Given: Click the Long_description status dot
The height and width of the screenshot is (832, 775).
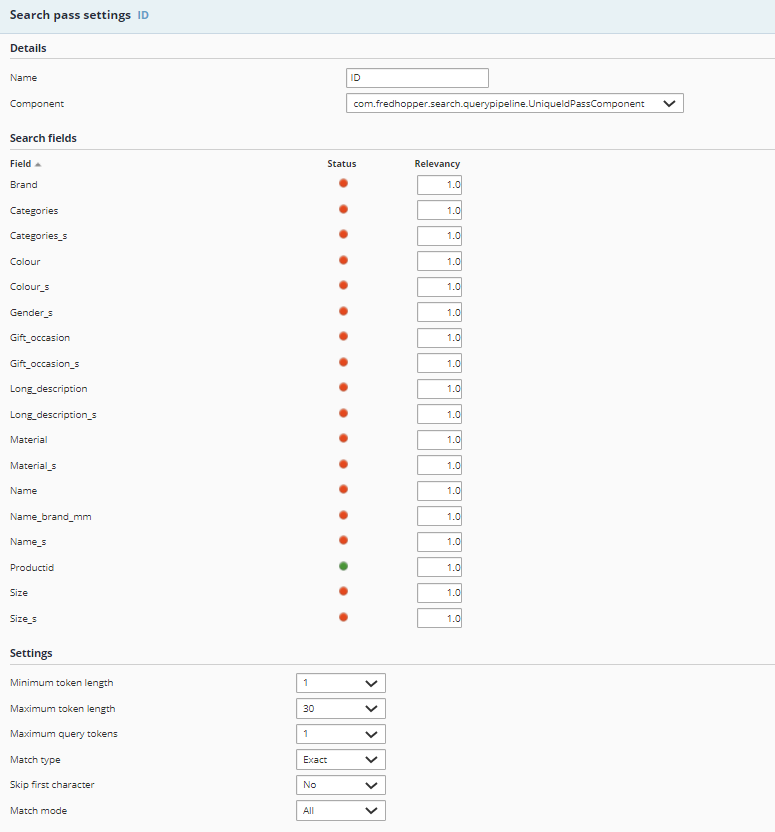Looking at the screenshot, I should coord(343,387).
